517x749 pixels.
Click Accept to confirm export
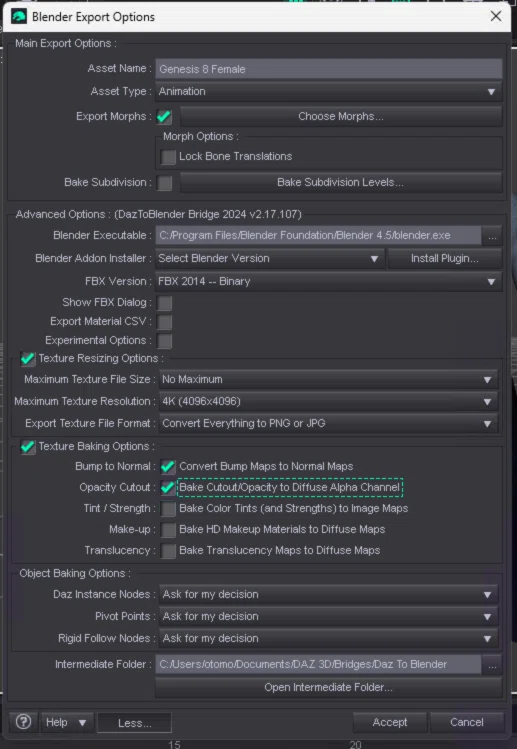(x=390, y=722)
